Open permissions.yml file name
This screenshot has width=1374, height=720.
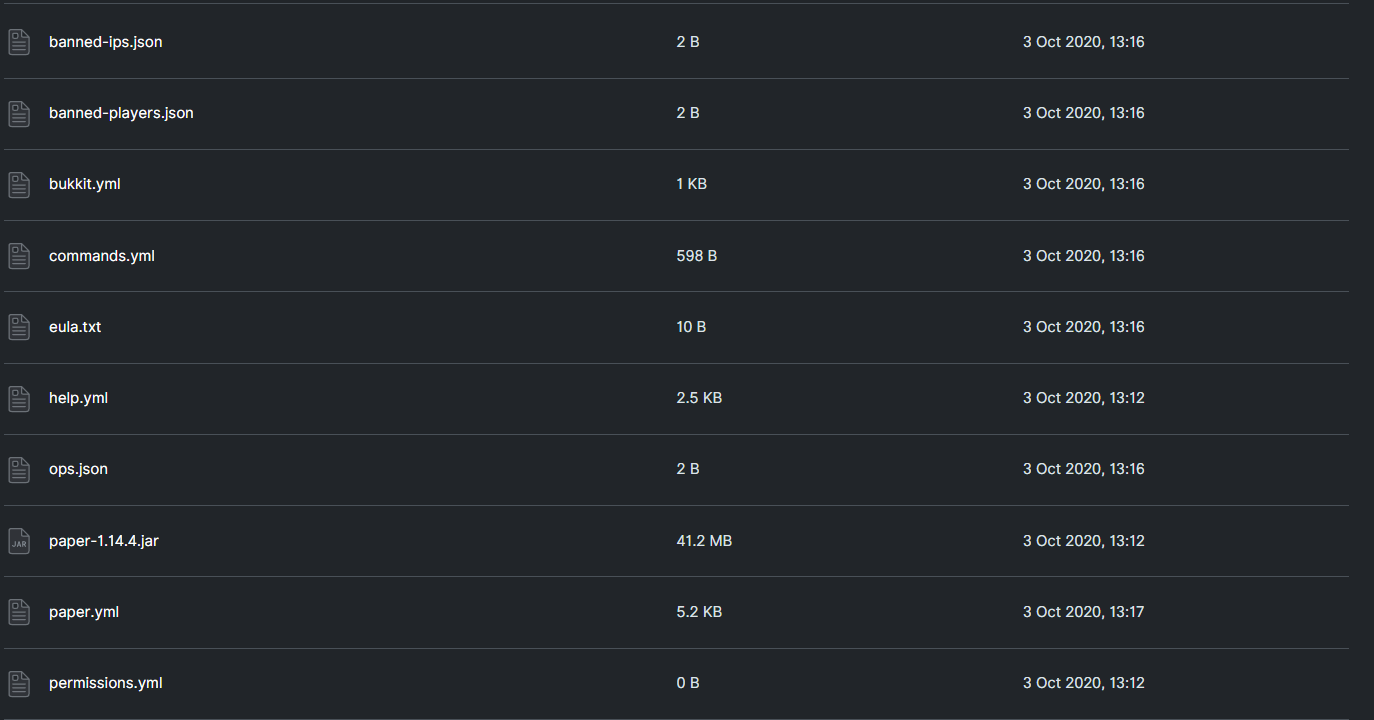(x=106, y=683)
